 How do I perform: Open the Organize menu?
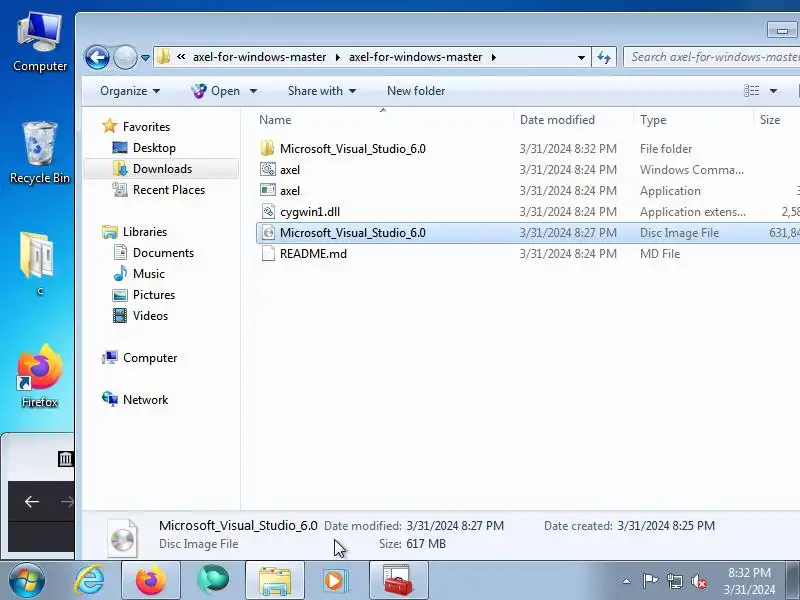130,91
